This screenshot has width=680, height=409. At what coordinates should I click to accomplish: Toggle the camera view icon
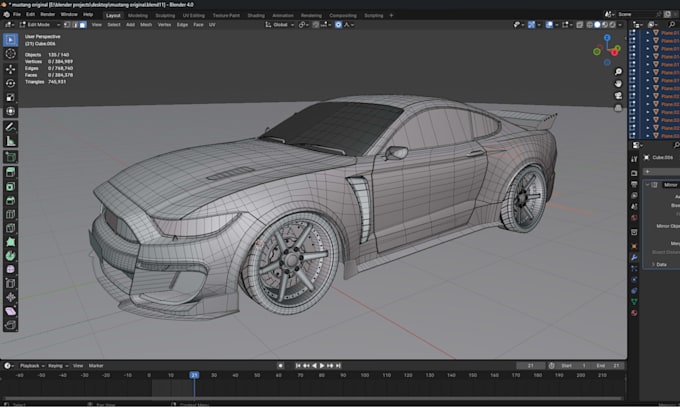pyautogui.click(x=618, y=96)
